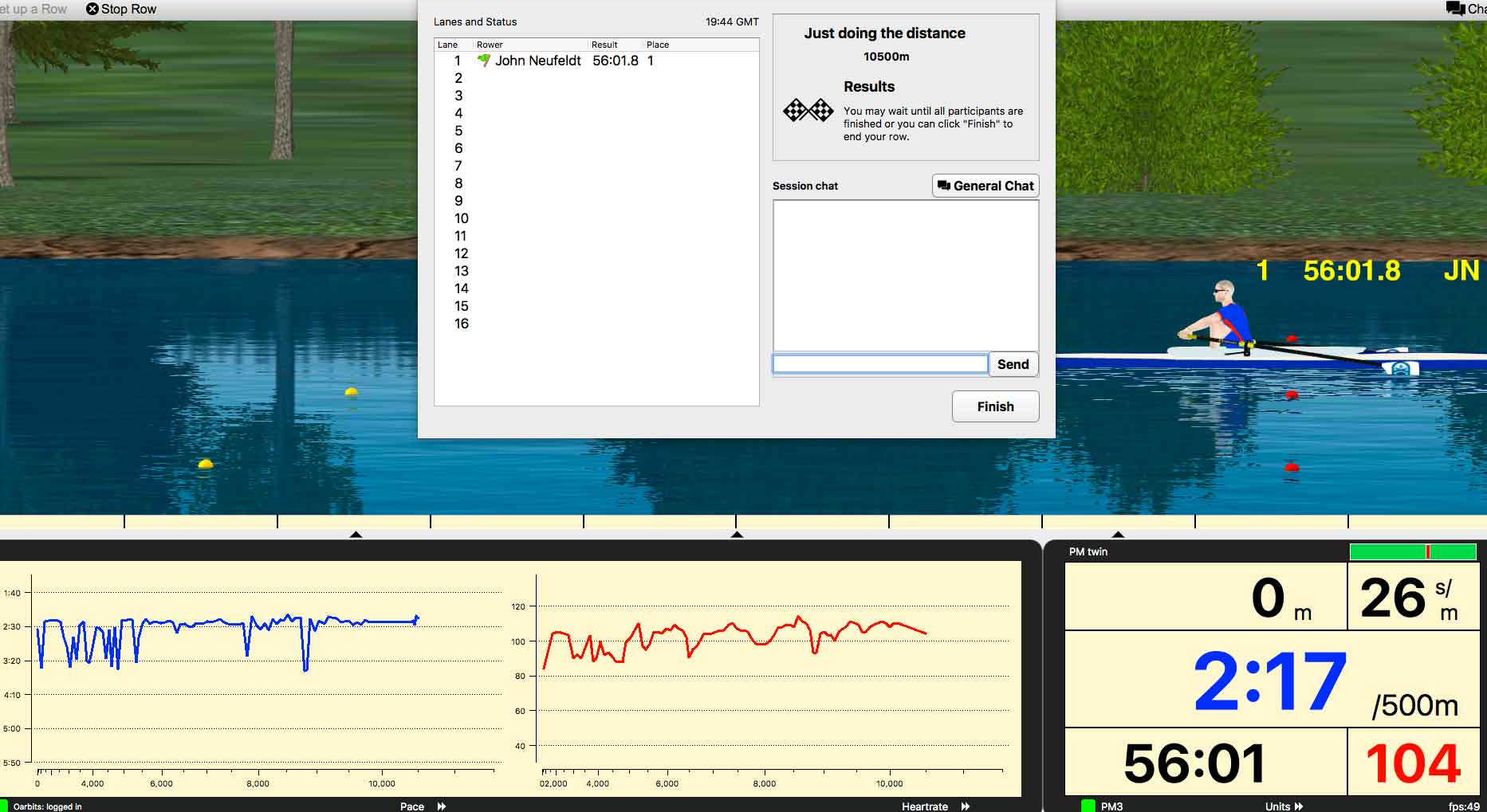
Task: Sort by the Result column header
Action: 604,45
